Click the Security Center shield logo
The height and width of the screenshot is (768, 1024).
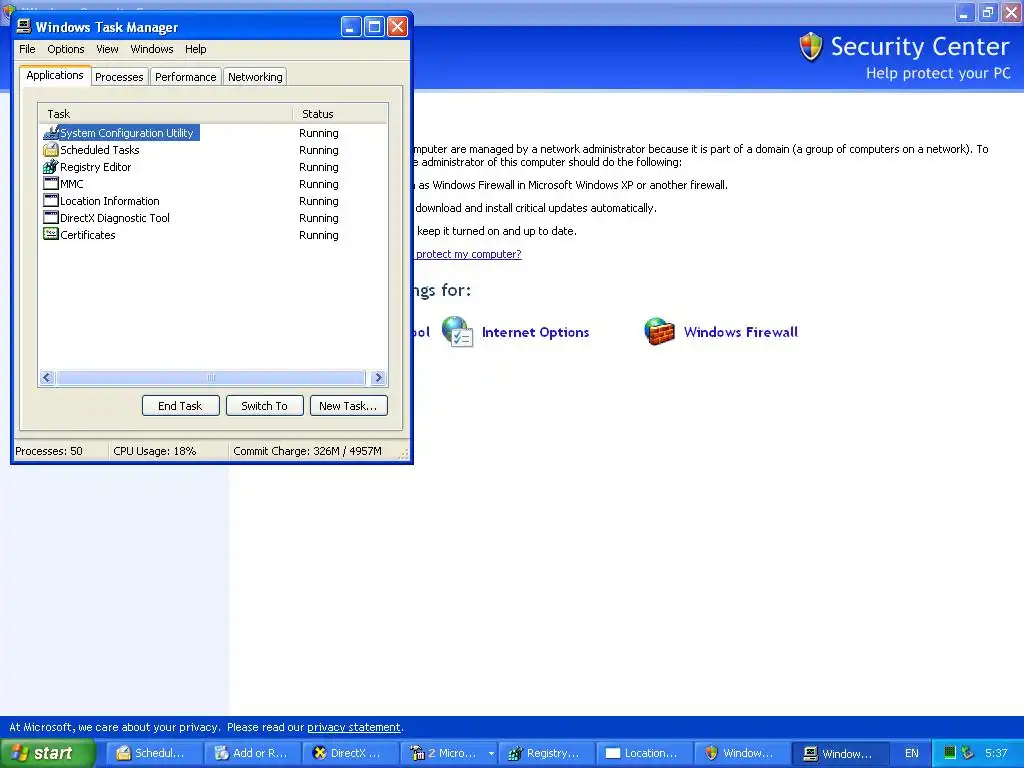click(x=810, y=46)
